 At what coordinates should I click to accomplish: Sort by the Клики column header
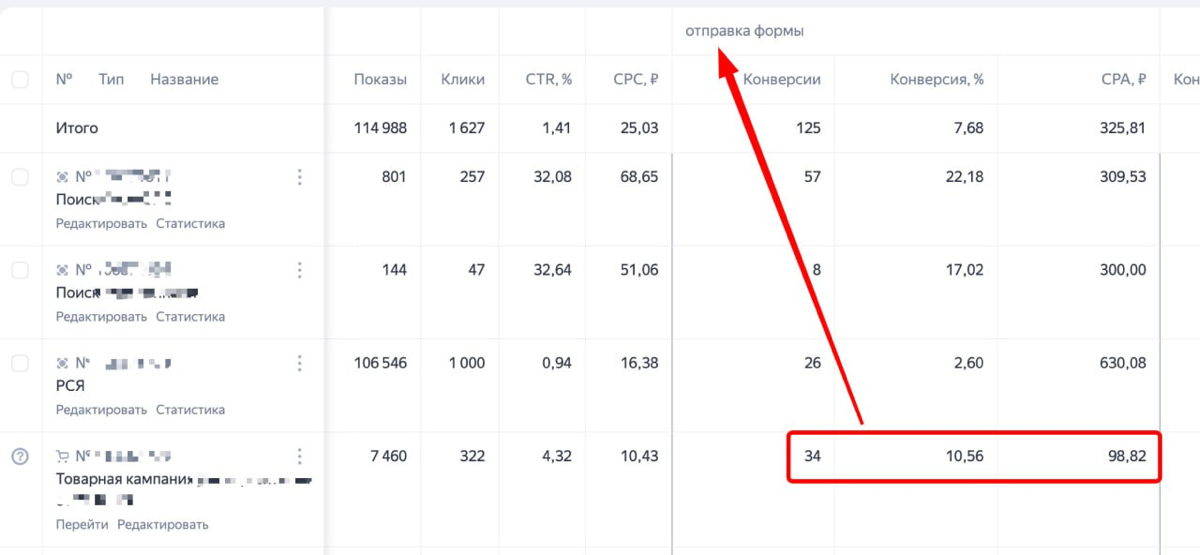pyautogui.click(x=463, y=80)
